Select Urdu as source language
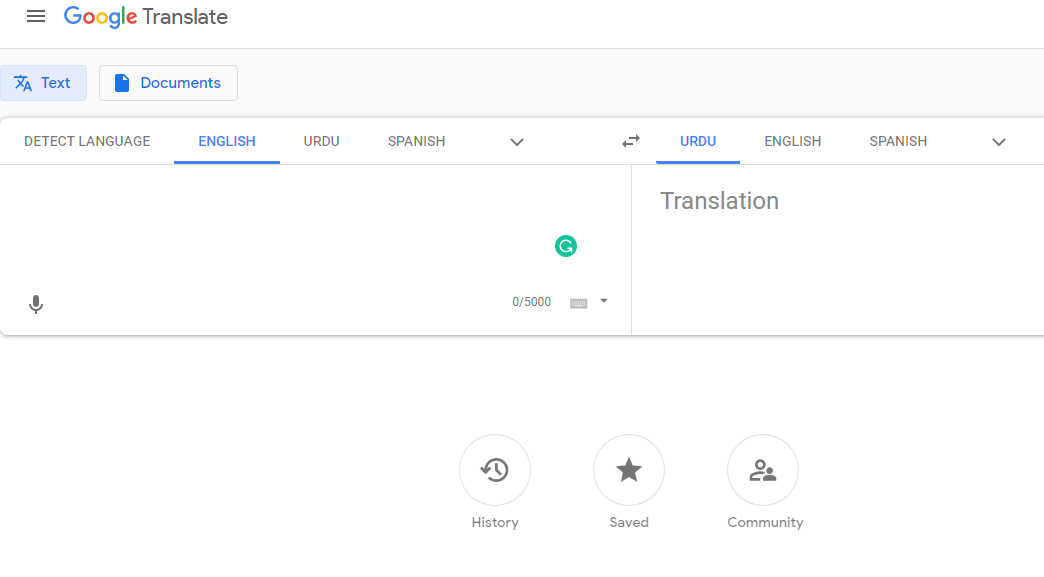Viewport: 1044px width, 577px height. pos(322,141)
